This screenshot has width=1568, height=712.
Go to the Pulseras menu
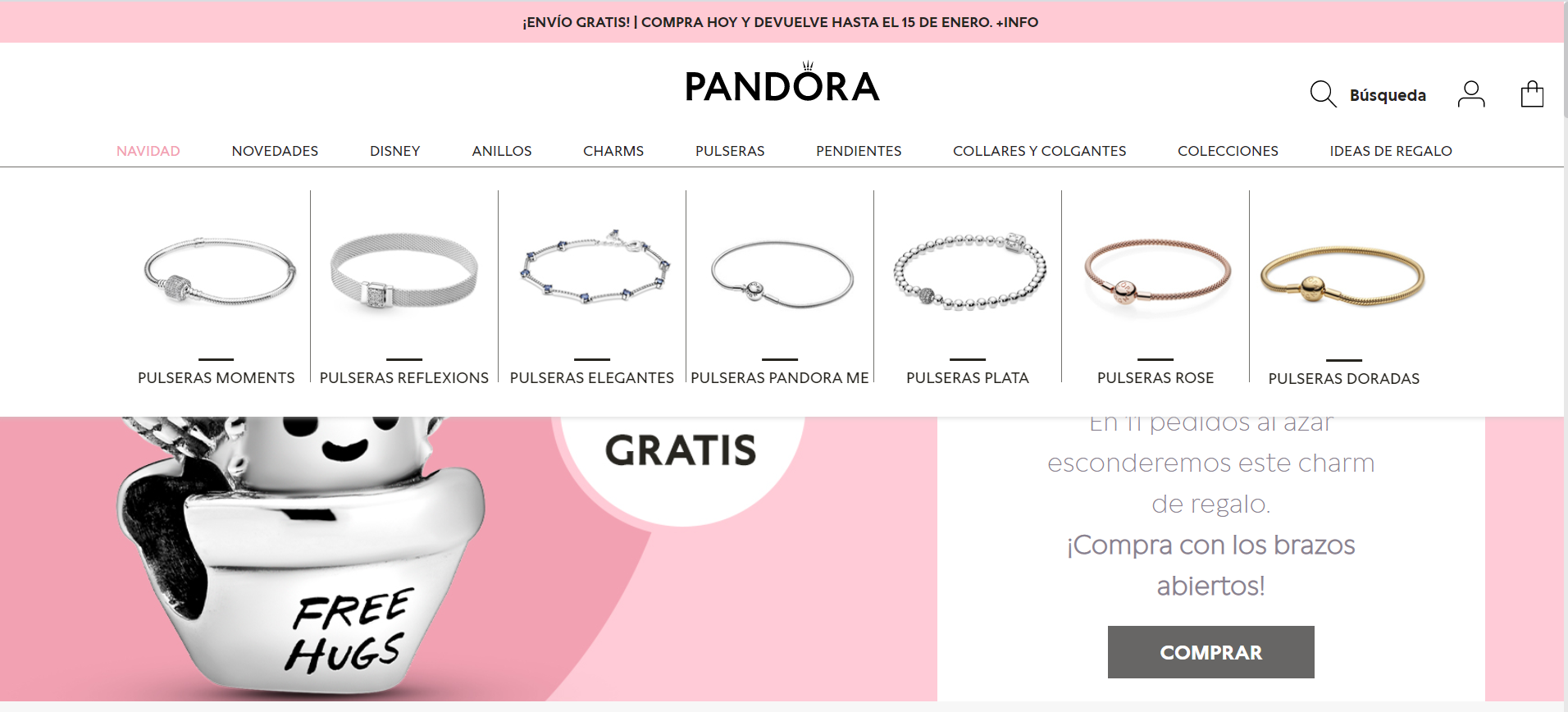(x=730, y=151)
